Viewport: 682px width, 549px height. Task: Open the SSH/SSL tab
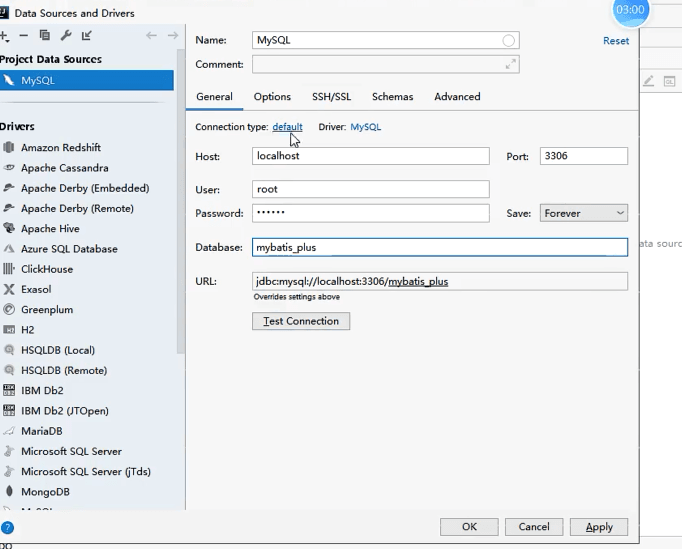pyautogui.click(x=331, y=97)
